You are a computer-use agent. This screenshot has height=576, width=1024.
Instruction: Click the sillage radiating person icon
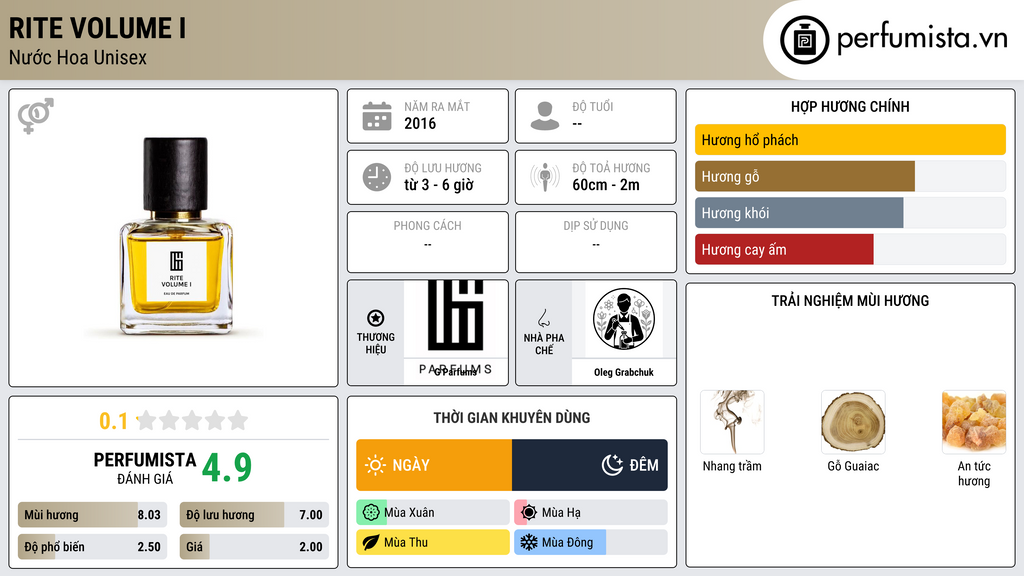(x=545, y=177)
